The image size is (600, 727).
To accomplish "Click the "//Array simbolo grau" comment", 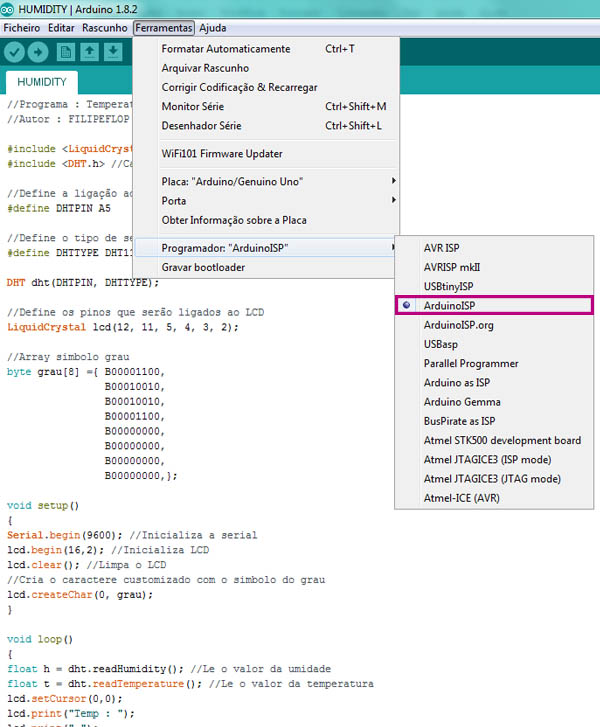I will tap(68, 357).
